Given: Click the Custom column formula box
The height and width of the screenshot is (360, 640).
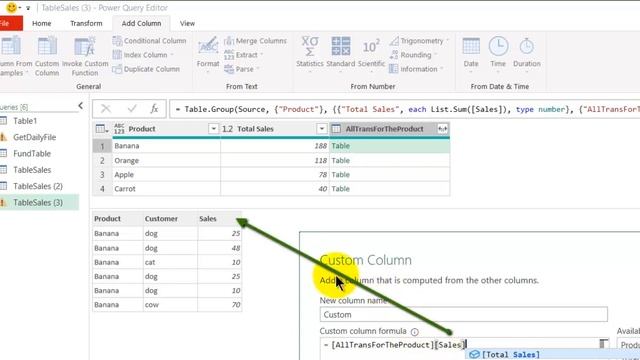Looking at the screenshot, I should [464, 345].
